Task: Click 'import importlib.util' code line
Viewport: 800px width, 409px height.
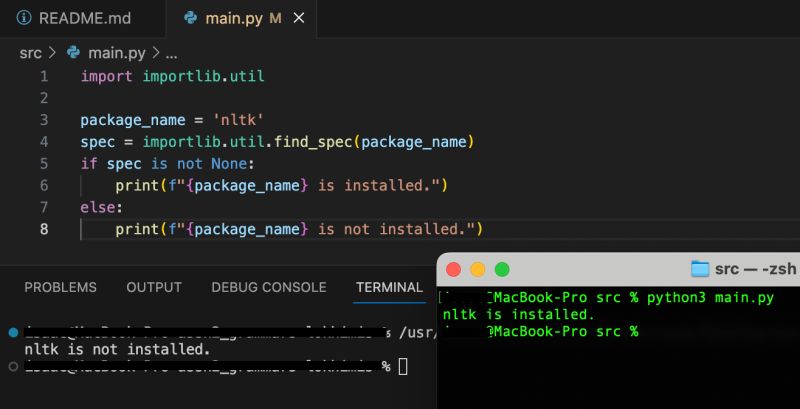Action: (172, 76)
